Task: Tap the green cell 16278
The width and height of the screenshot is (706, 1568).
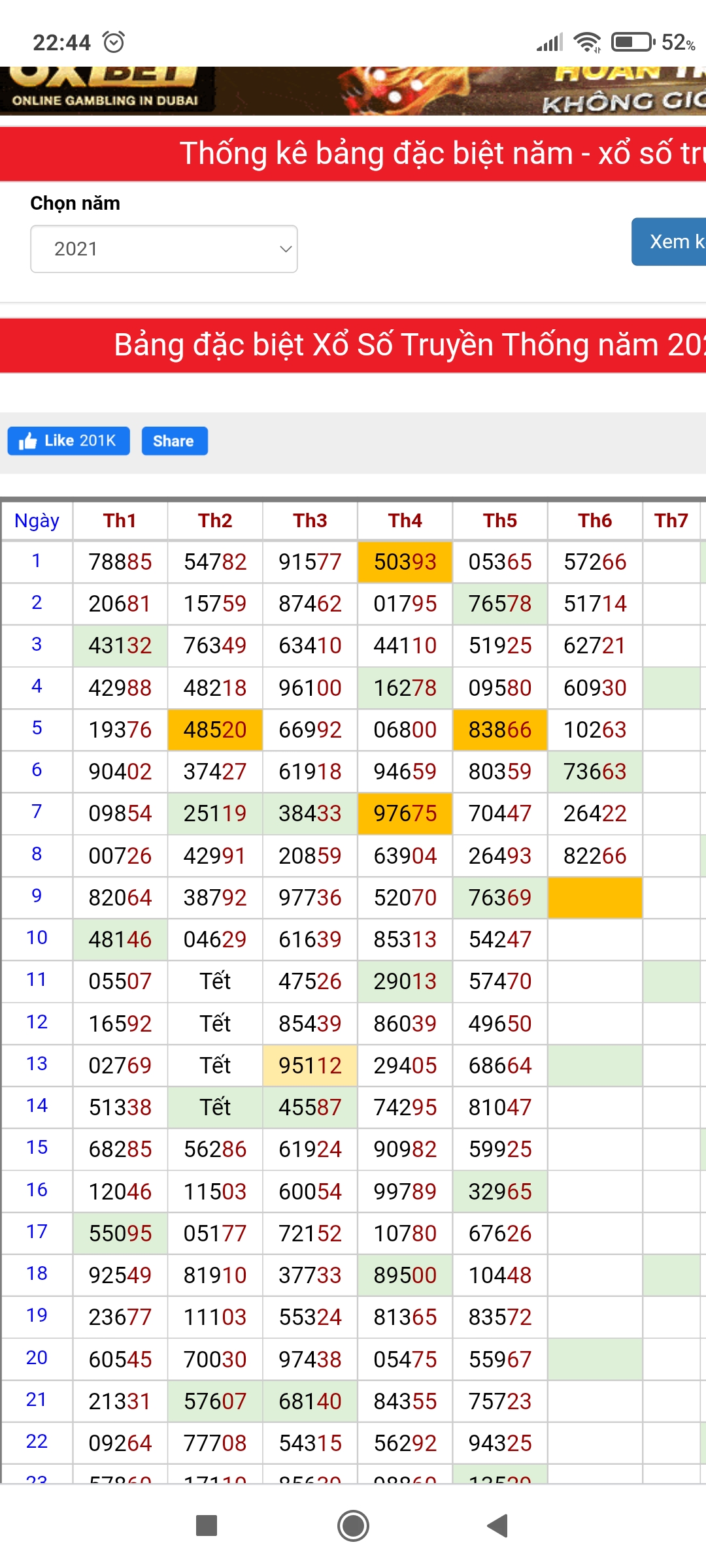Action: tap(405, 688)
